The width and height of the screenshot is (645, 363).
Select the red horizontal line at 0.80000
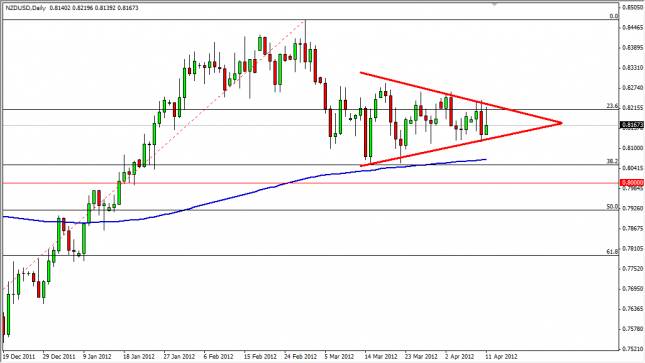tap(311, 183)
